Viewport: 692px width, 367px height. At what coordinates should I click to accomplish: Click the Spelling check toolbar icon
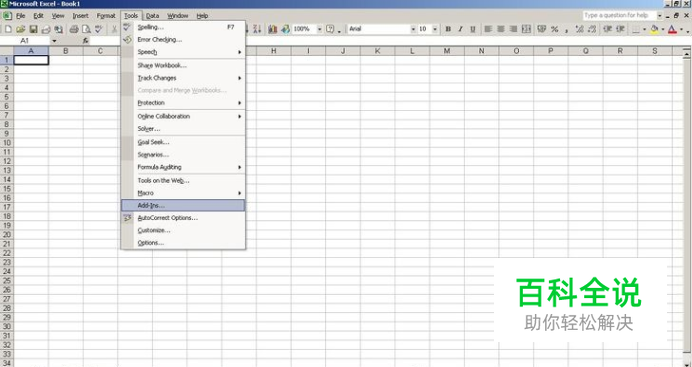tap(99, 29)
